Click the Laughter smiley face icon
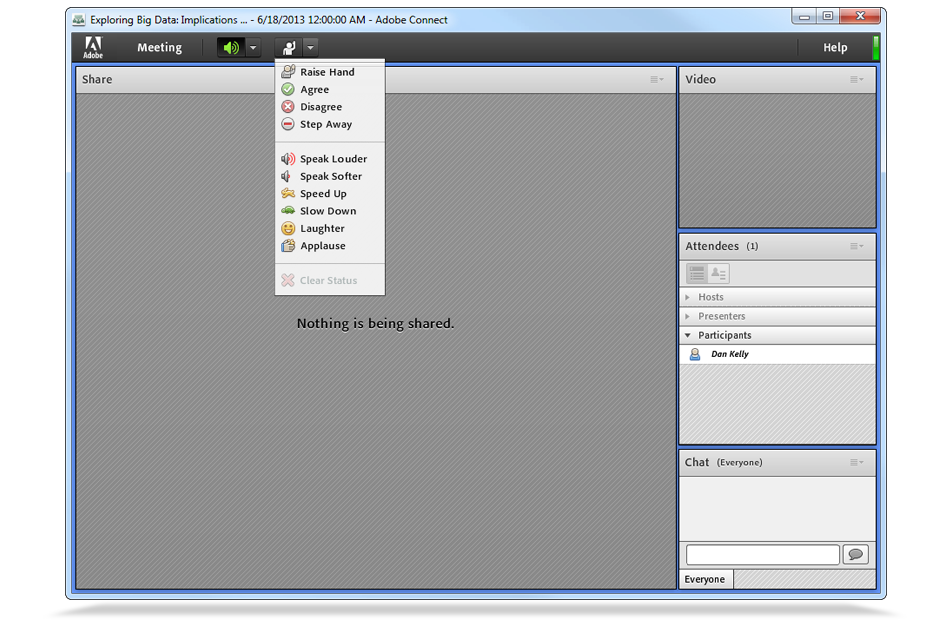 pos(288,229)
